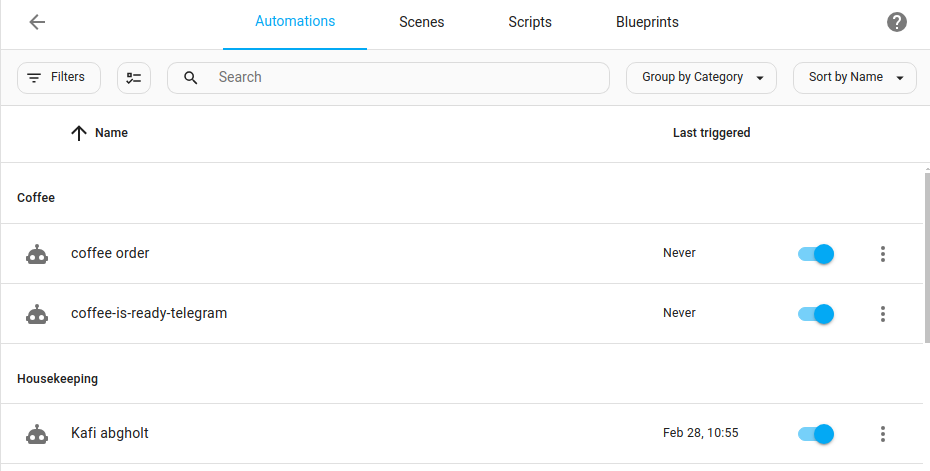Open the help question mark icon
This screenshot has width=930, height=471.
pos(897,22)
